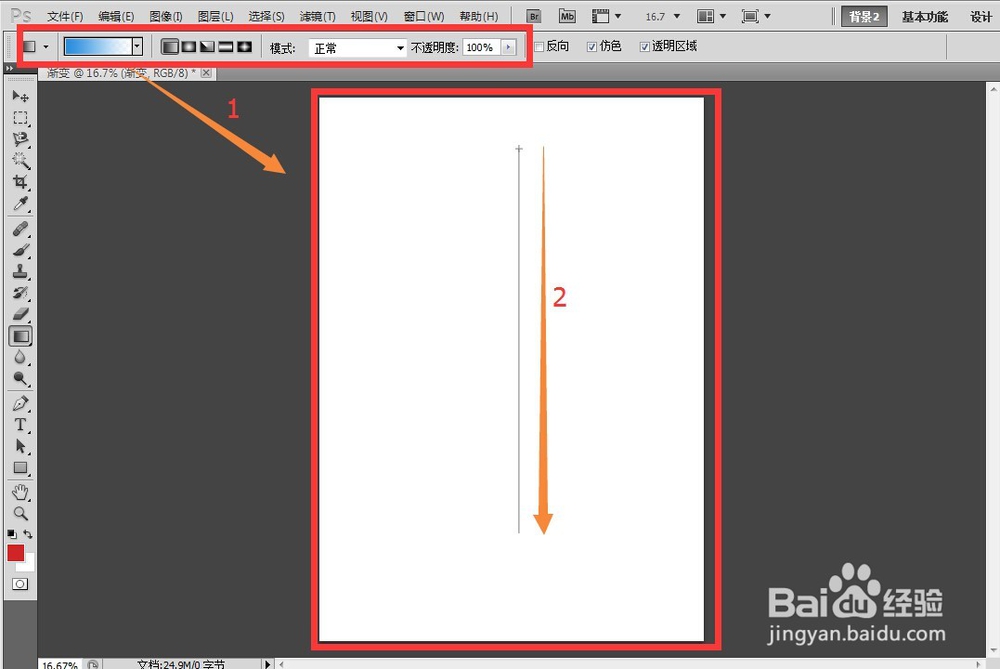The width and height of the screenshot is (1000, 669).
Task: Launch Mini Bridge via Mb icon
Action: pos(567,17)
